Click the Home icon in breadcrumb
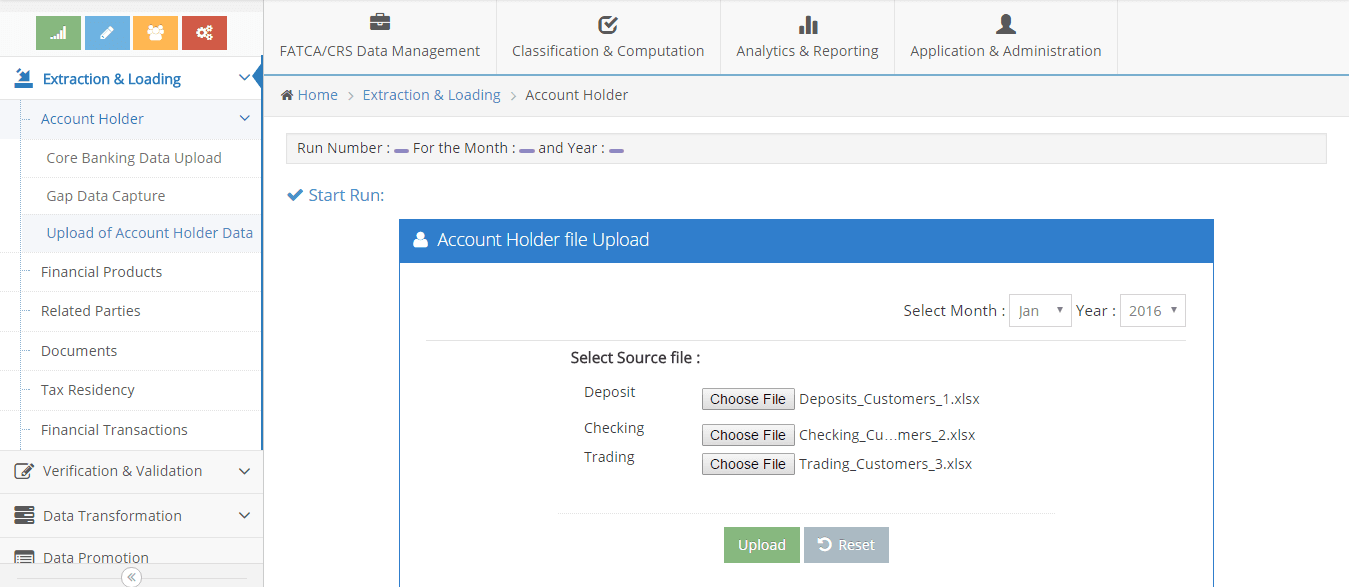 click(287, 95)
